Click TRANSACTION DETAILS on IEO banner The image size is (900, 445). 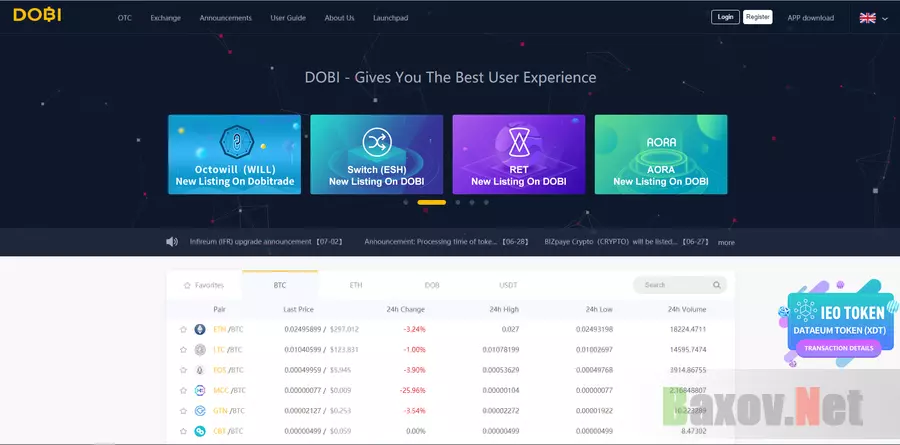pyautogui.click(x=839, y=348)
